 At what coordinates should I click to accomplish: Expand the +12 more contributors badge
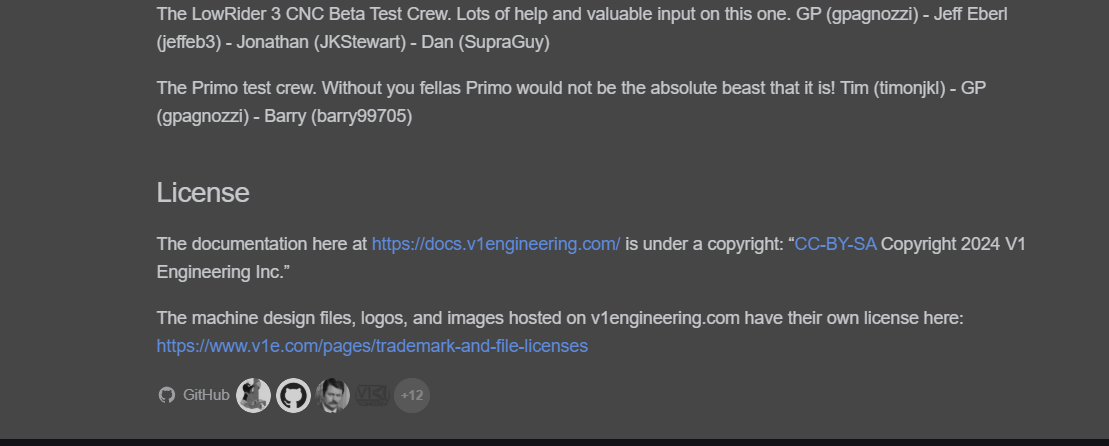[412, 395]
